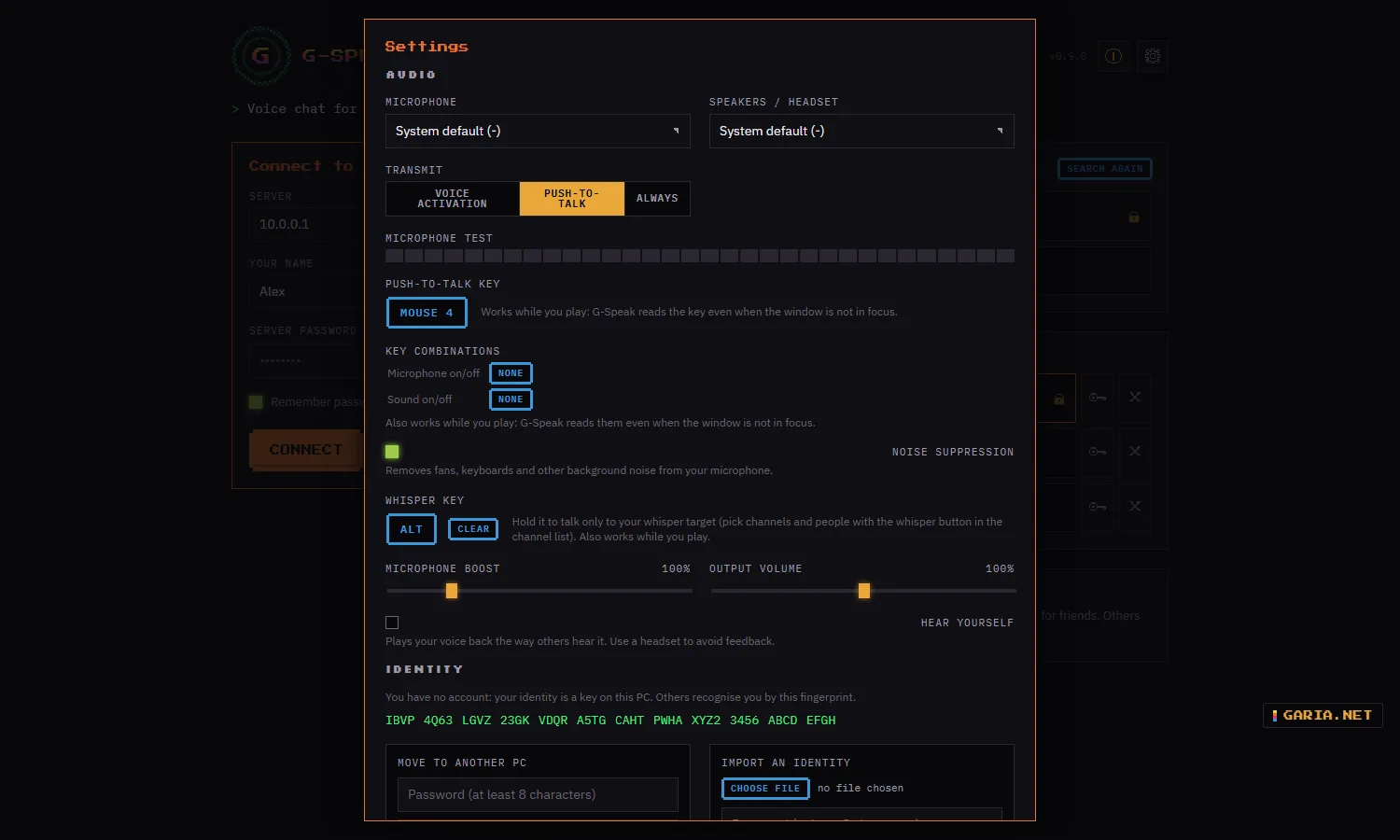Click the IBVP fingerprint code block
Viewport: 1400px width, 840px height.
pos(400,721)
